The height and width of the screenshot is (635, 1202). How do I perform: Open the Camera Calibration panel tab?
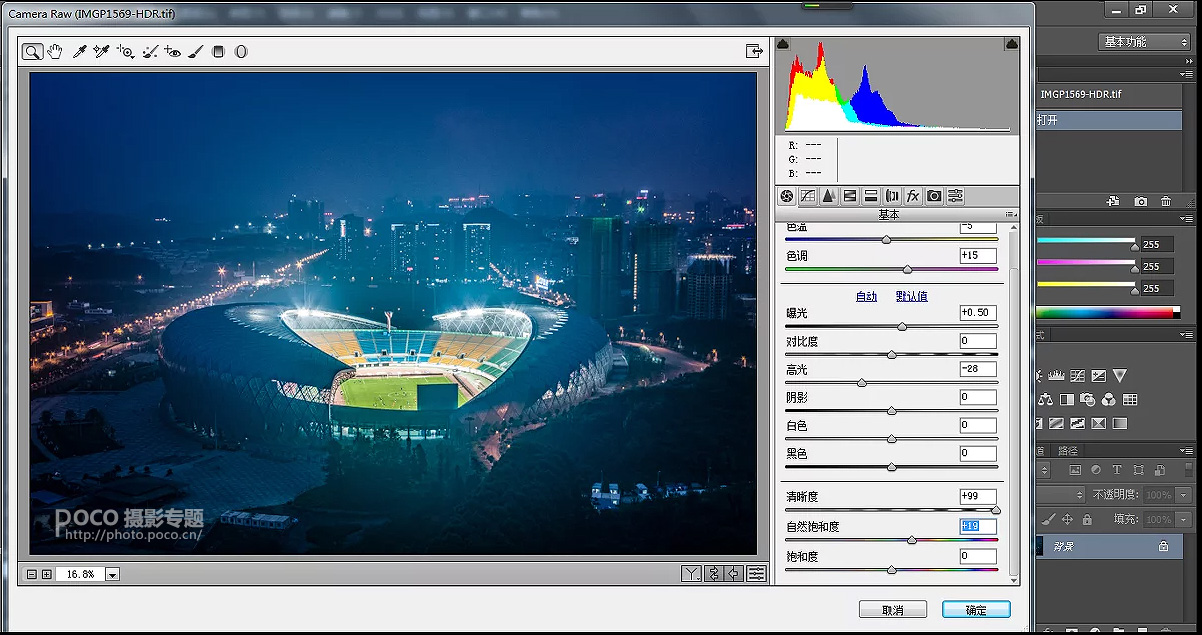click(x=934, y=196)
